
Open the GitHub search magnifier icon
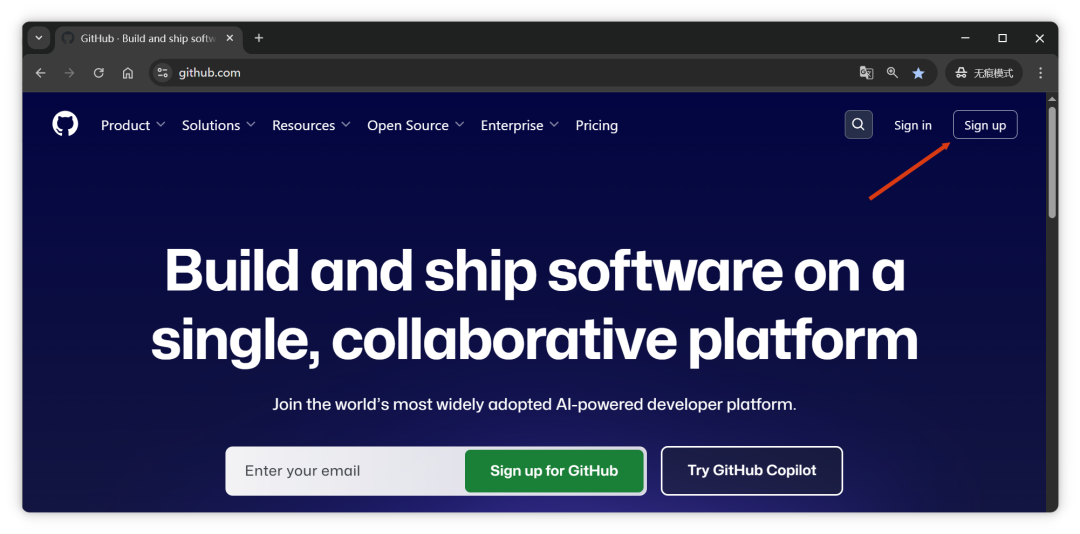pos(858,125)
